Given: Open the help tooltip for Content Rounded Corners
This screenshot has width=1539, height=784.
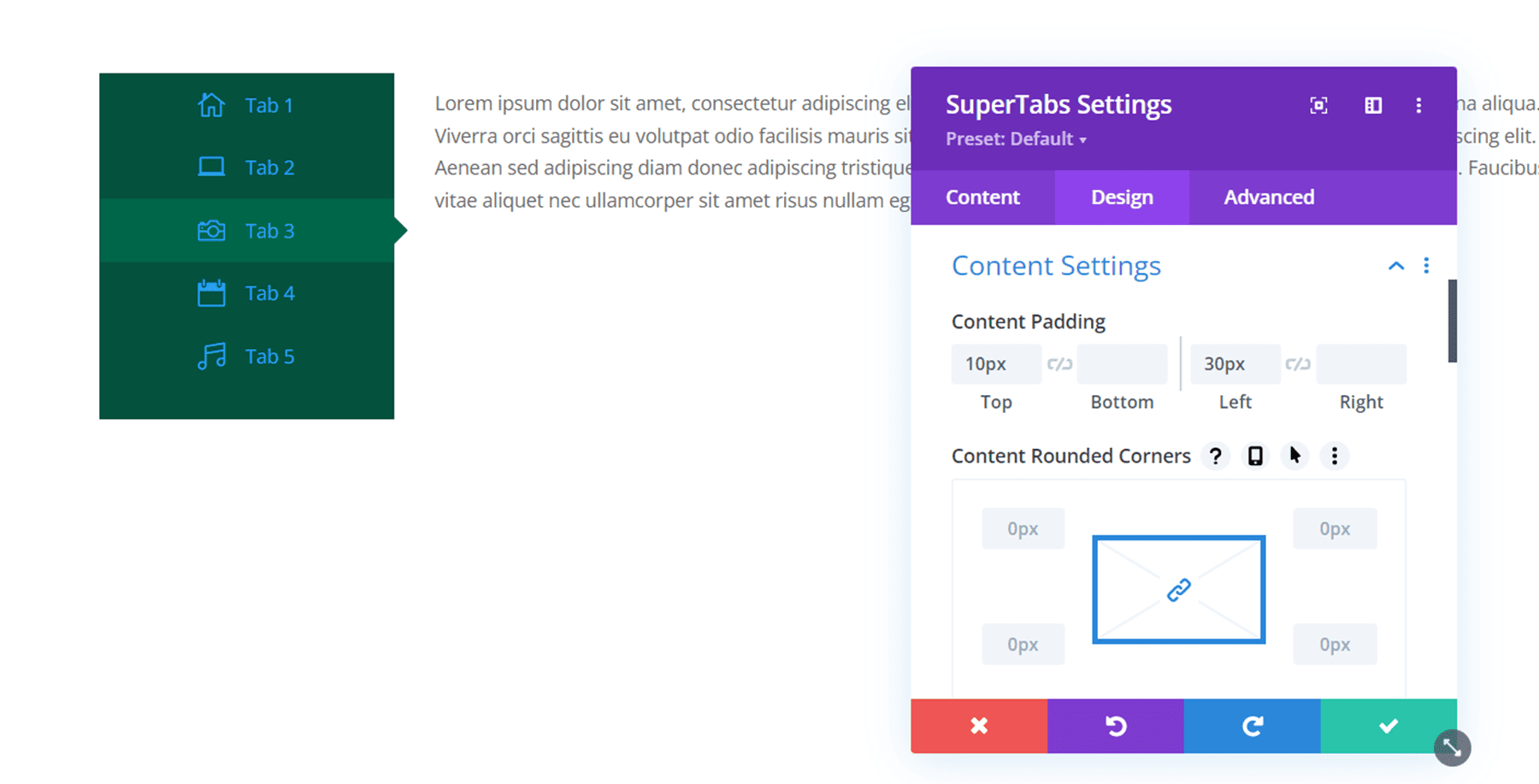Looking at the screenshot, I should coord(1215,456).
